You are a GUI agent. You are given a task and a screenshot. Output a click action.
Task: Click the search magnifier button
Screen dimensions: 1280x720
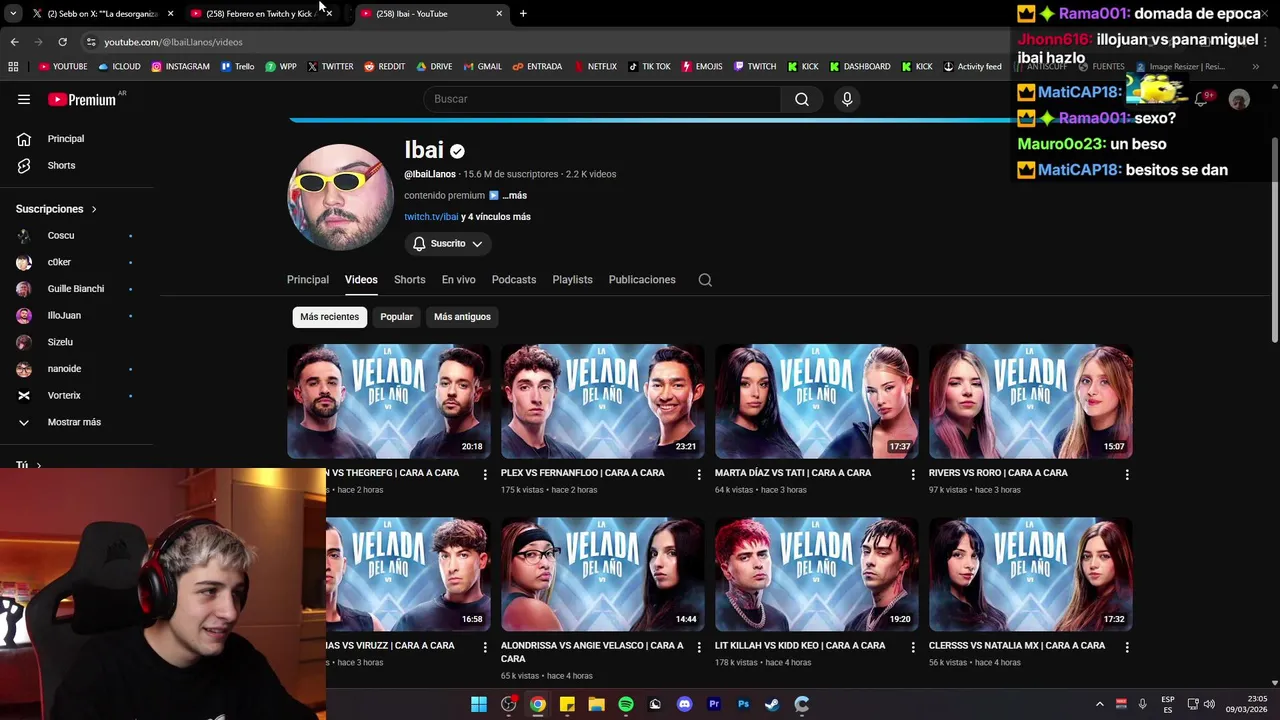(802, 99)
